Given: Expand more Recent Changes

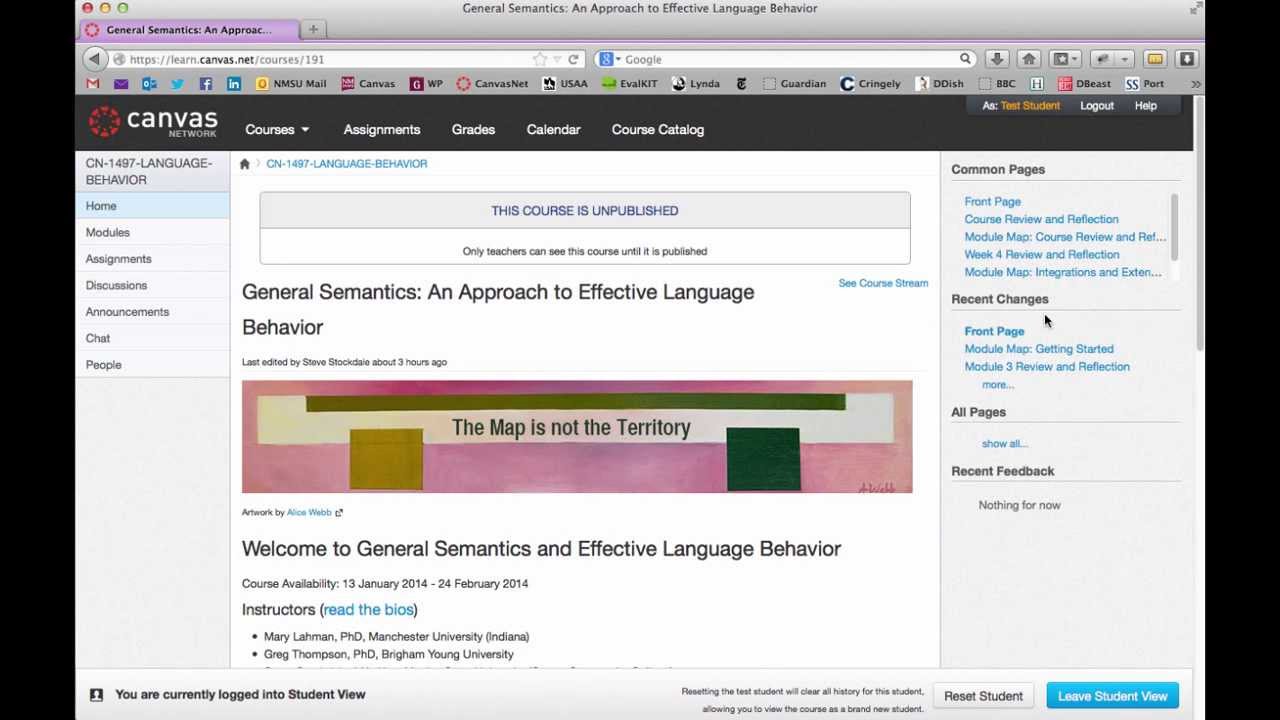Looking at the screenshot, I should (x=998, y=385).
